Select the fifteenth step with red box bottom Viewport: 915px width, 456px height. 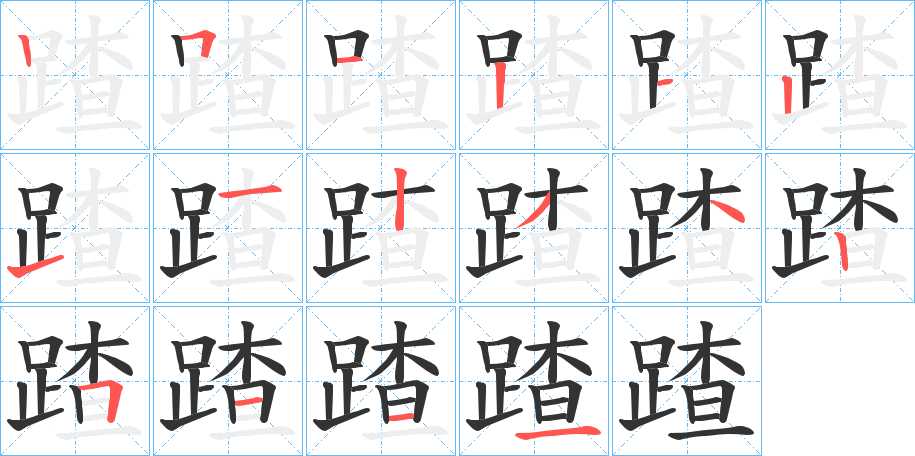(x=381, y=381)
